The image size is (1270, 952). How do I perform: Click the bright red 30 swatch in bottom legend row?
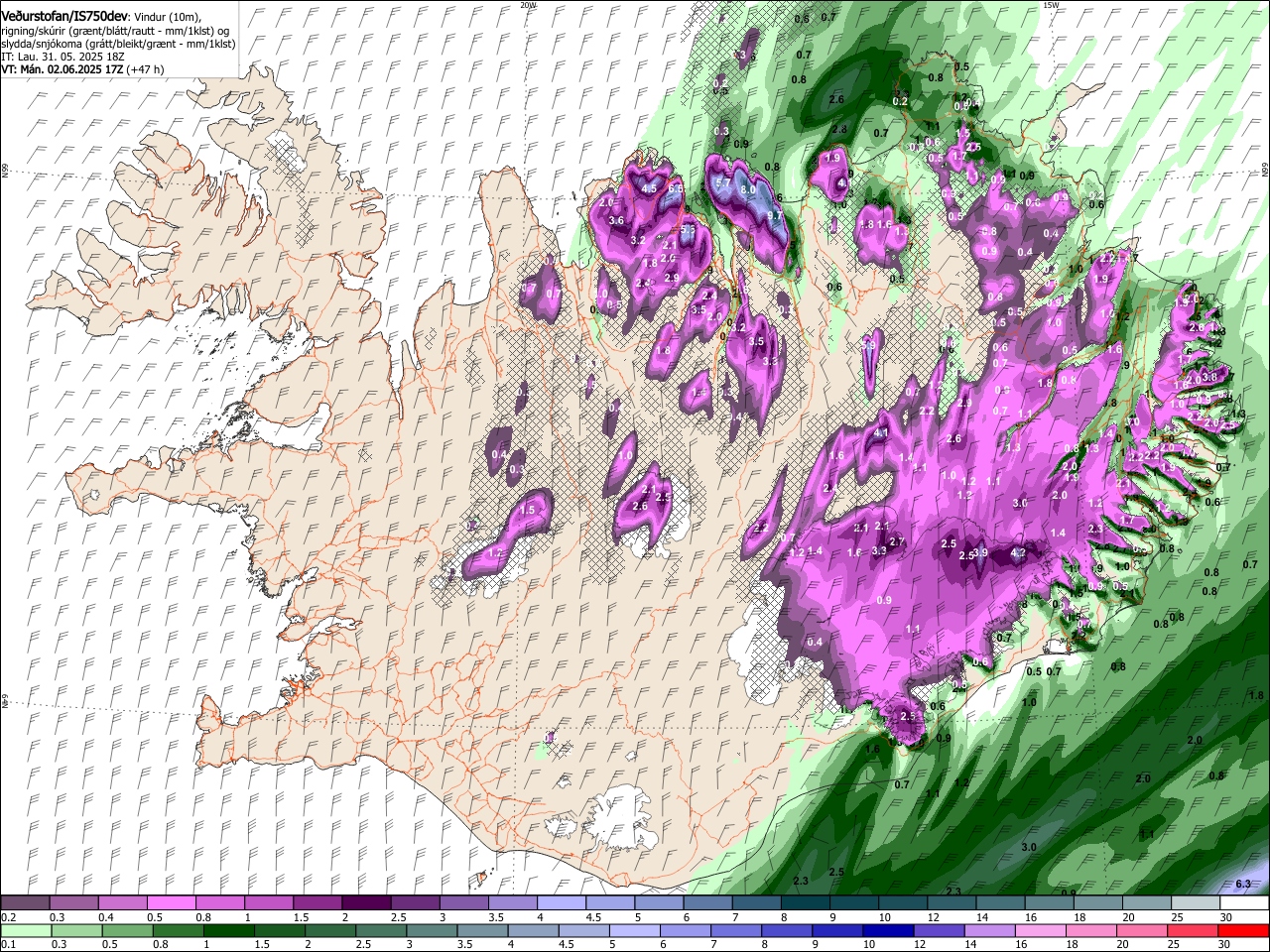tap(1243, 930)
